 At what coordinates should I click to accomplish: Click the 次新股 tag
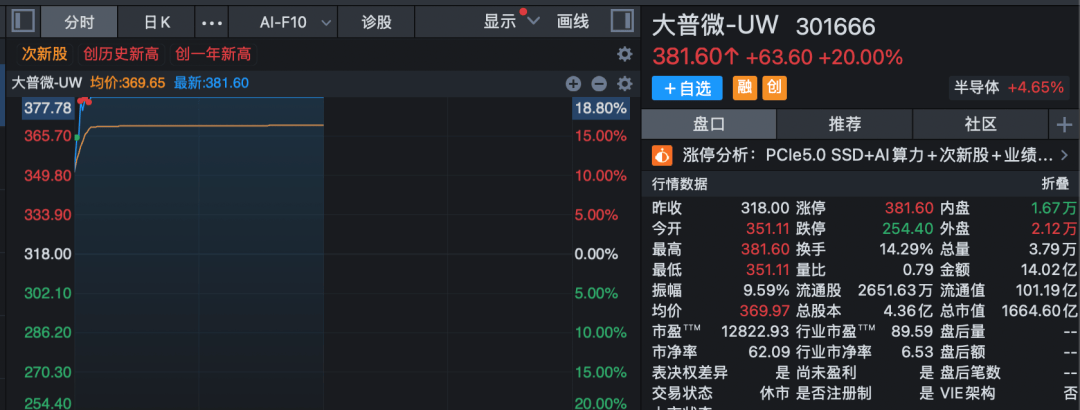tap(44, 54)
